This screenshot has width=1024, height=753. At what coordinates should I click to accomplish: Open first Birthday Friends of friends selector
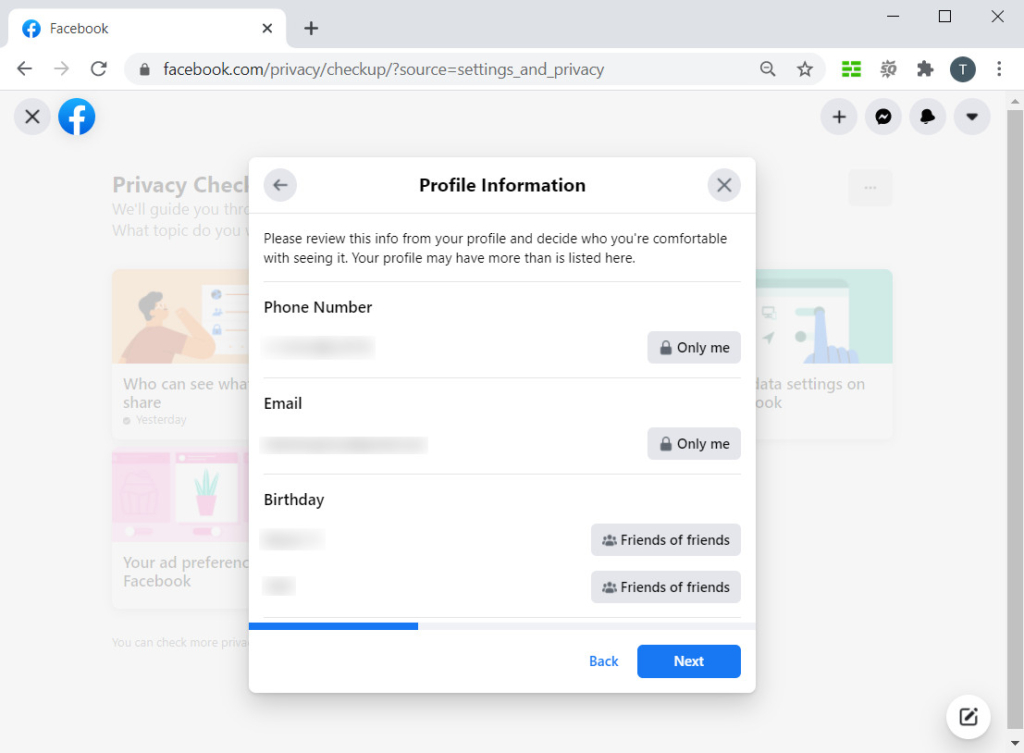point(665,540)
